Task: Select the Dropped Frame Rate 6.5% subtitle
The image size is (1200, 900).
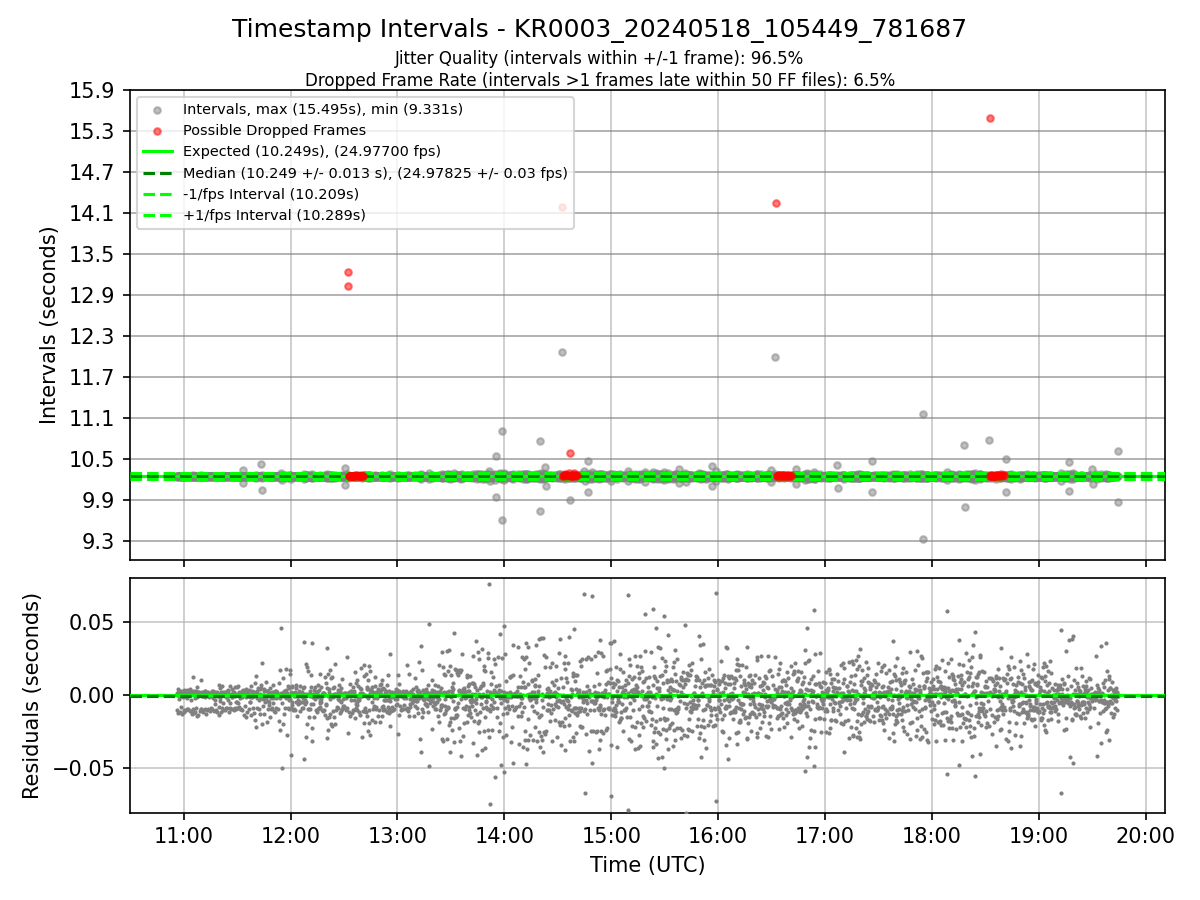Action: [x=599, y=79]
